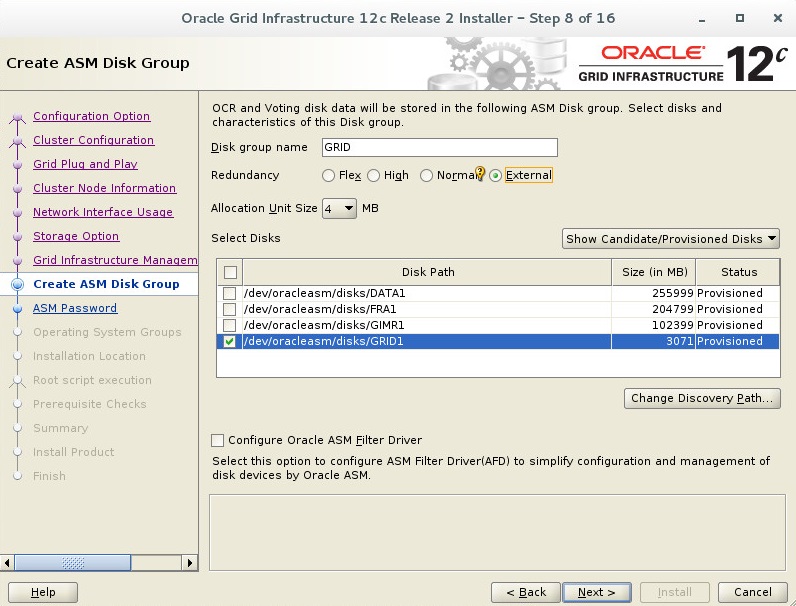Select Normal redundancy option
This screenshot has height=606, width=796.
pyautogui.click(x=426, y=176)
